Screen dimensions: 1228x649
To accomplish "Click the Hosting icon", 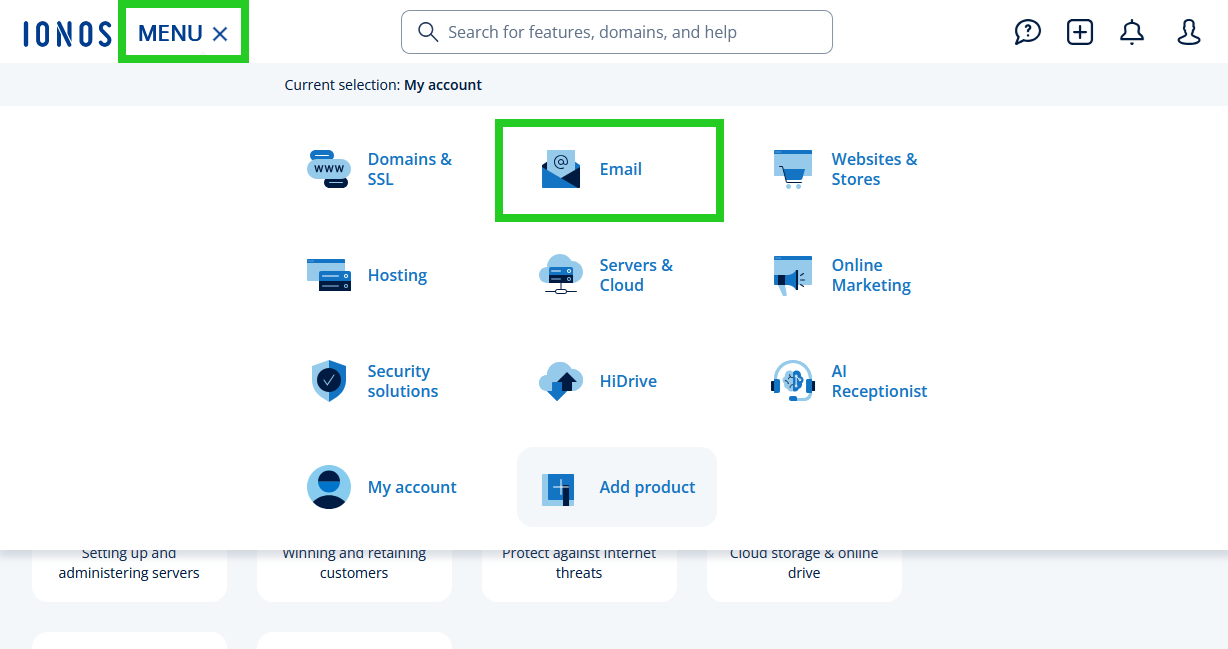I will [x=329, y=275].
